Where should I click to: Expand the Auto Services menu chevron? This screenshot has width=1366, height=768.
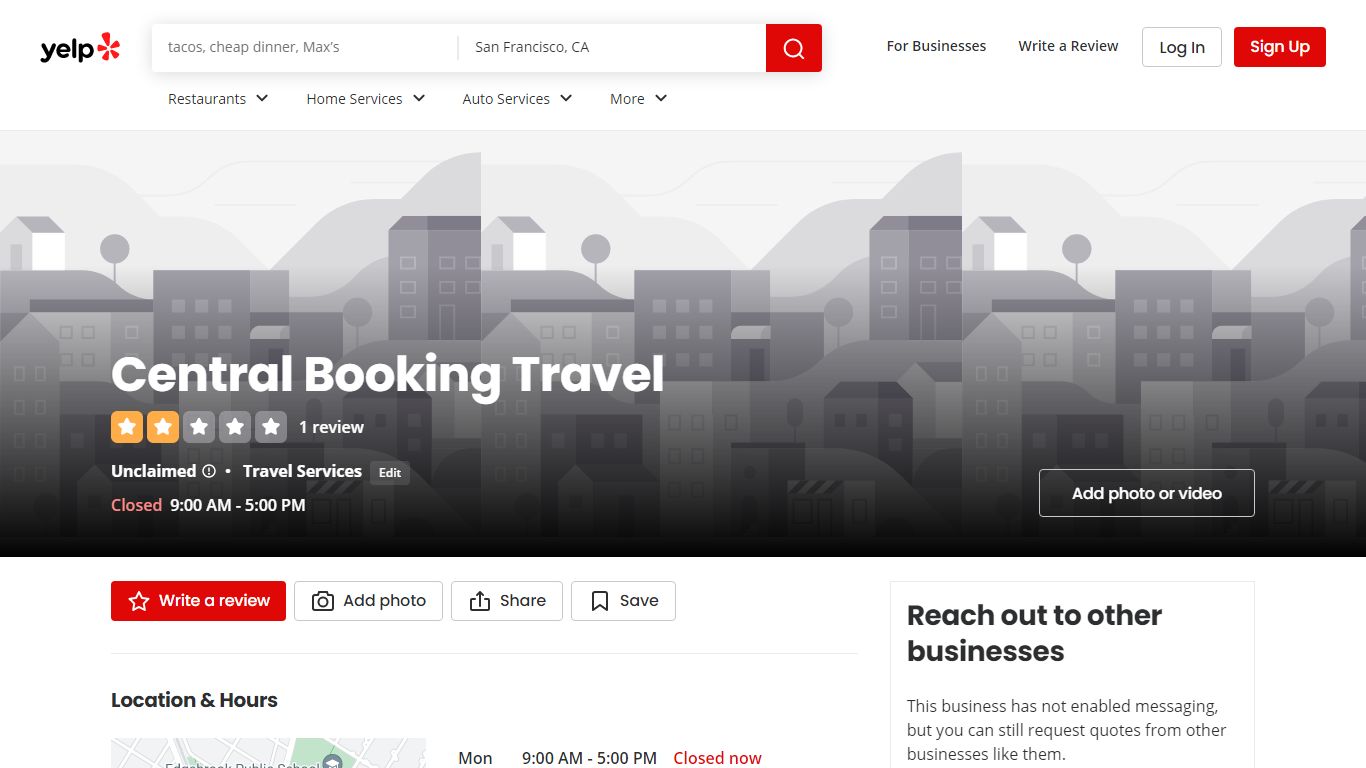point(566,98)
